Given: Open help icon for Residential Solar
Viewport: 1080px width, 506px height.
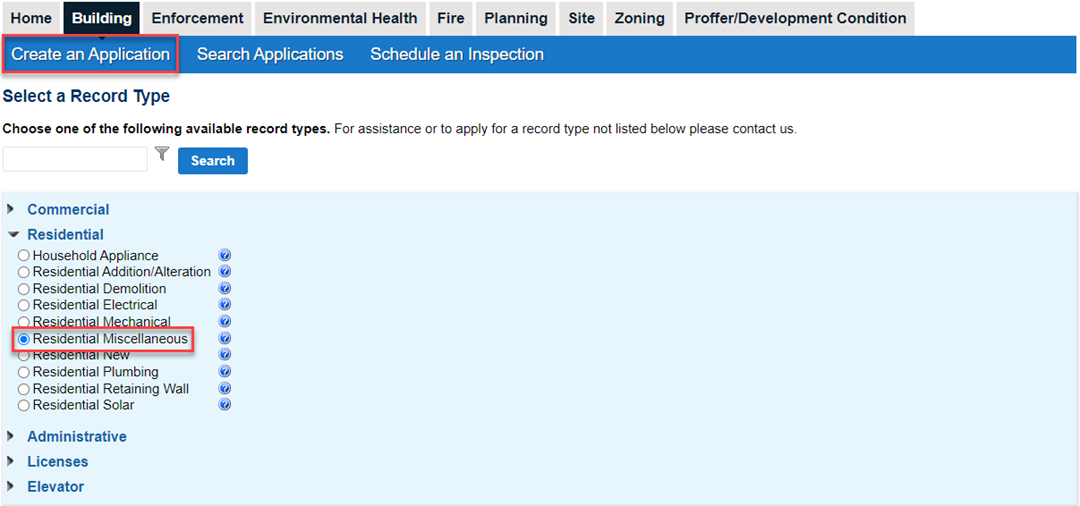Looking at the screenshot, I should [x=224, y=405].
